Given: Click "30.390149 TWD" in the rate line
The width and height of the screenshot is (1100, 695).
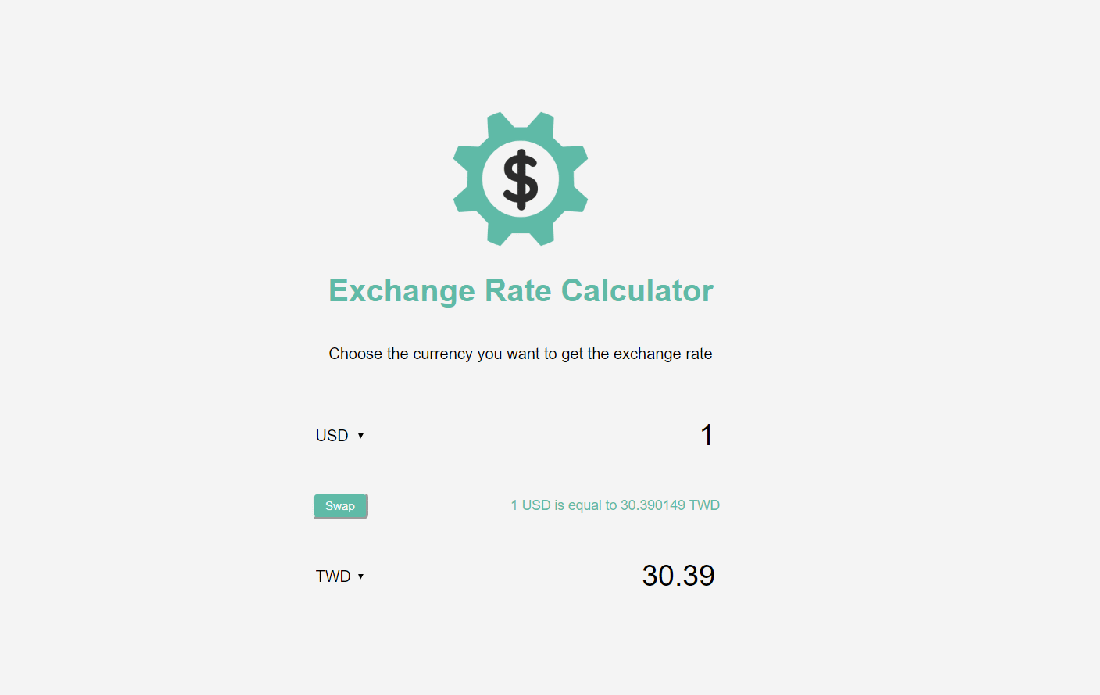Looking at the screenshot, I should point(670,505).
